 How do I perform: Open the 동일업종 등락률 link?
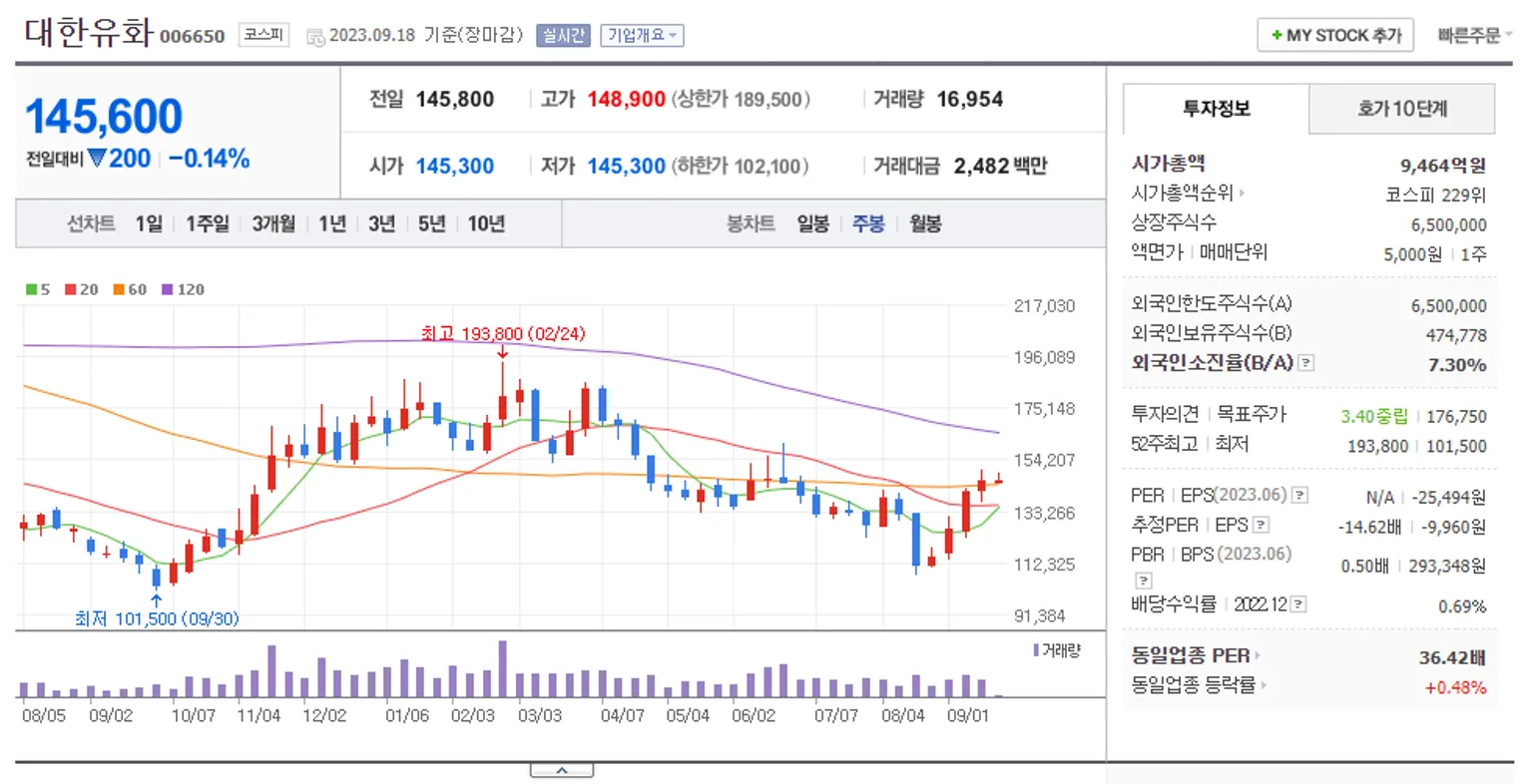(1194, 685)
